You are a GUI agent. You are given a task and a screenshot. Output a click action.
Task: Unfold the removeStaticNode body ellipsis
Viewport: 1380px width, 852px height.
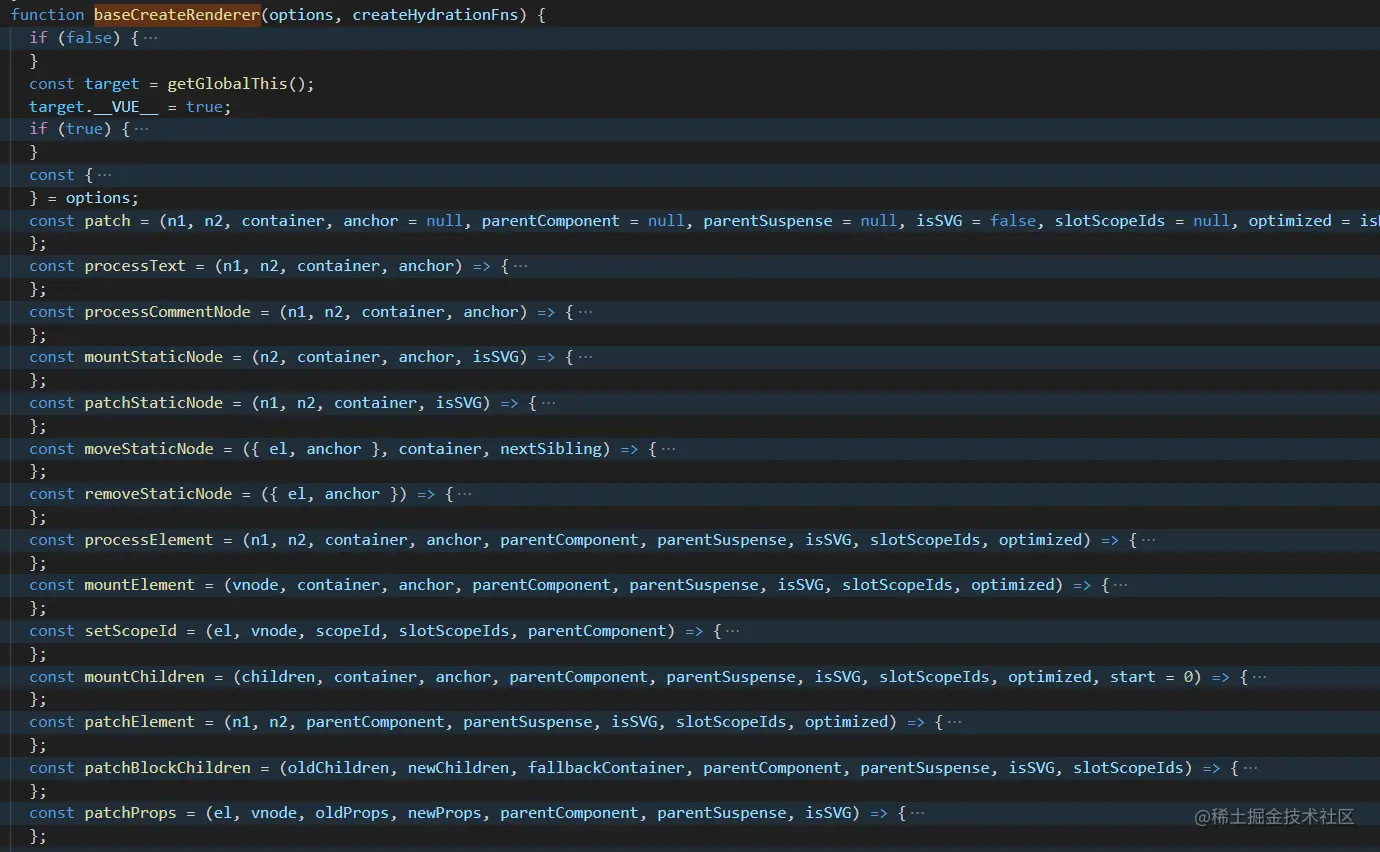pos(465,494)
